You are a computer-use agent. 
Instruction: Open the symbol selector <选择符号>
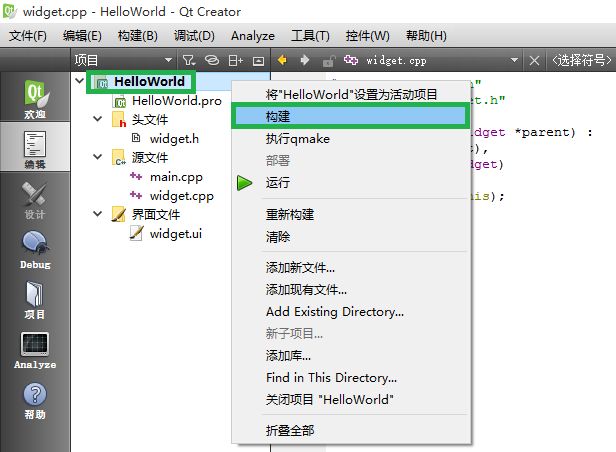582,60
